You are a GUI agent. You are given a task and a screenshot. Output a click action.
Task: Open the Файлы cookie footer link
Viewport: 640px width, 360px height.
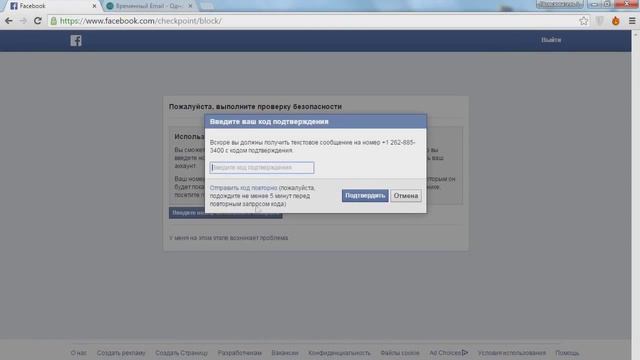[x=400, y=353]
